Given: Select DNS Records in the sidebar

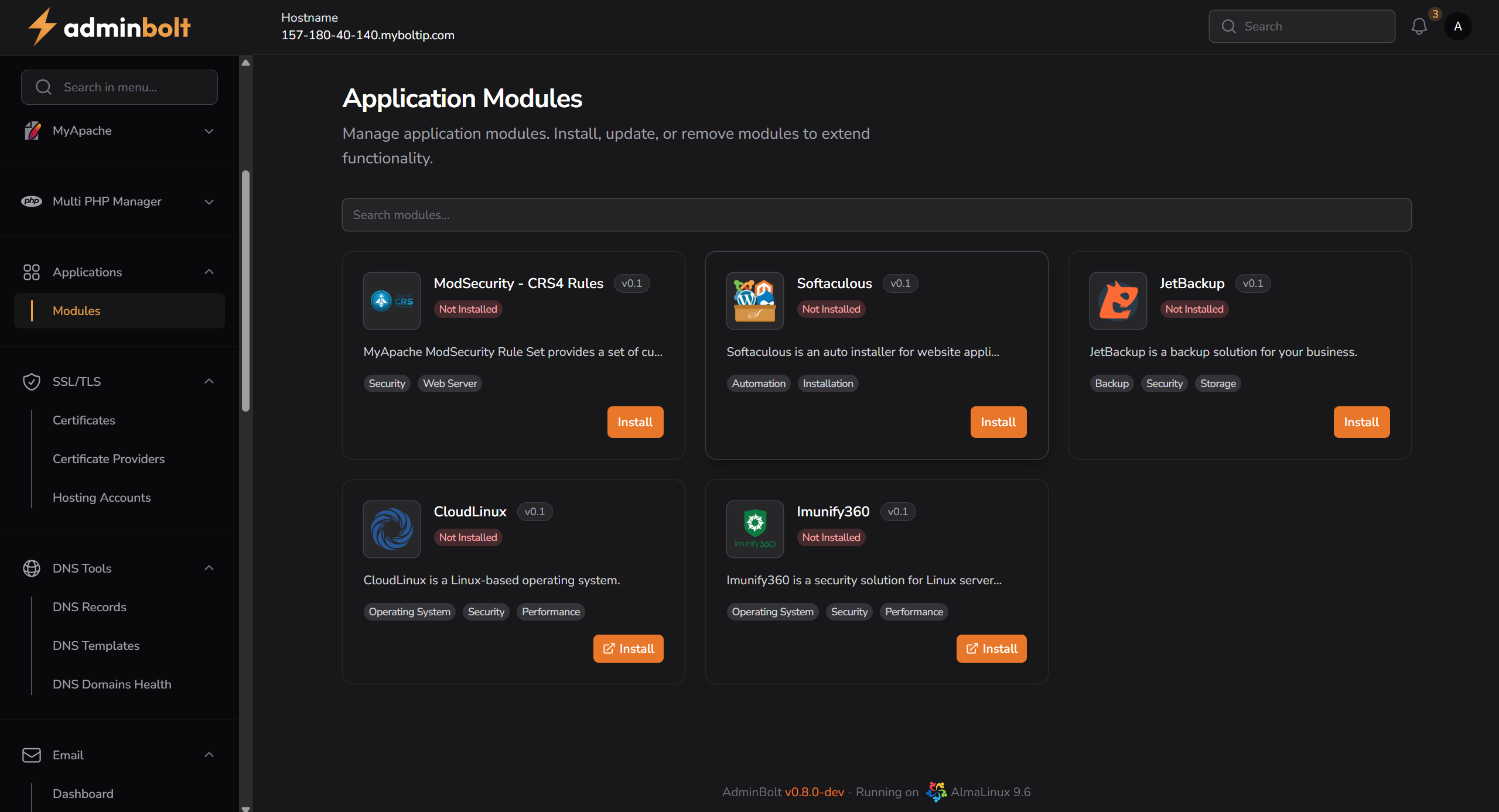Looking at the screenshot, I should pos(90,607).
